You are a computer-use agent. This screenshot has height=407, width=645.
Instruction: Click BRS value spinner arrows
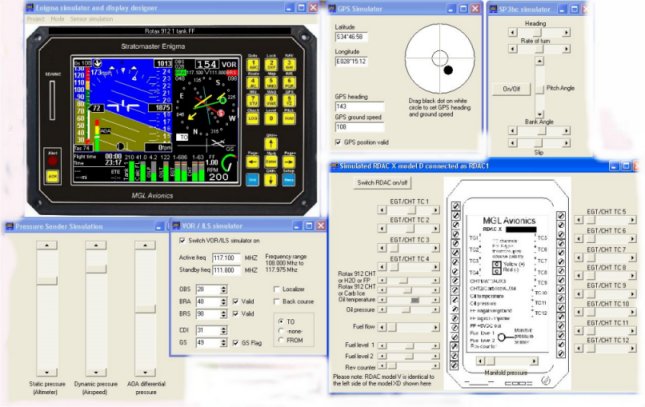coord(223,314)
